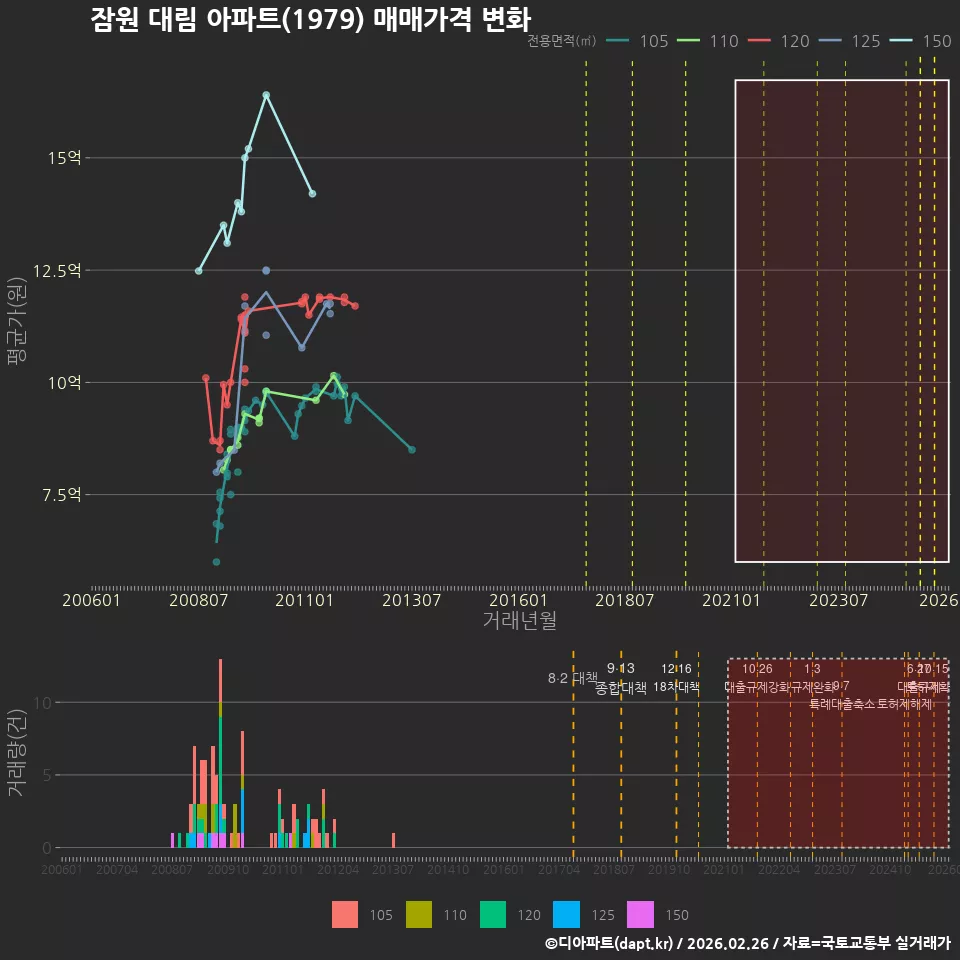960x960 pixels.
Task: Click the 110 green line swatch in top legend
Action: 688,41
